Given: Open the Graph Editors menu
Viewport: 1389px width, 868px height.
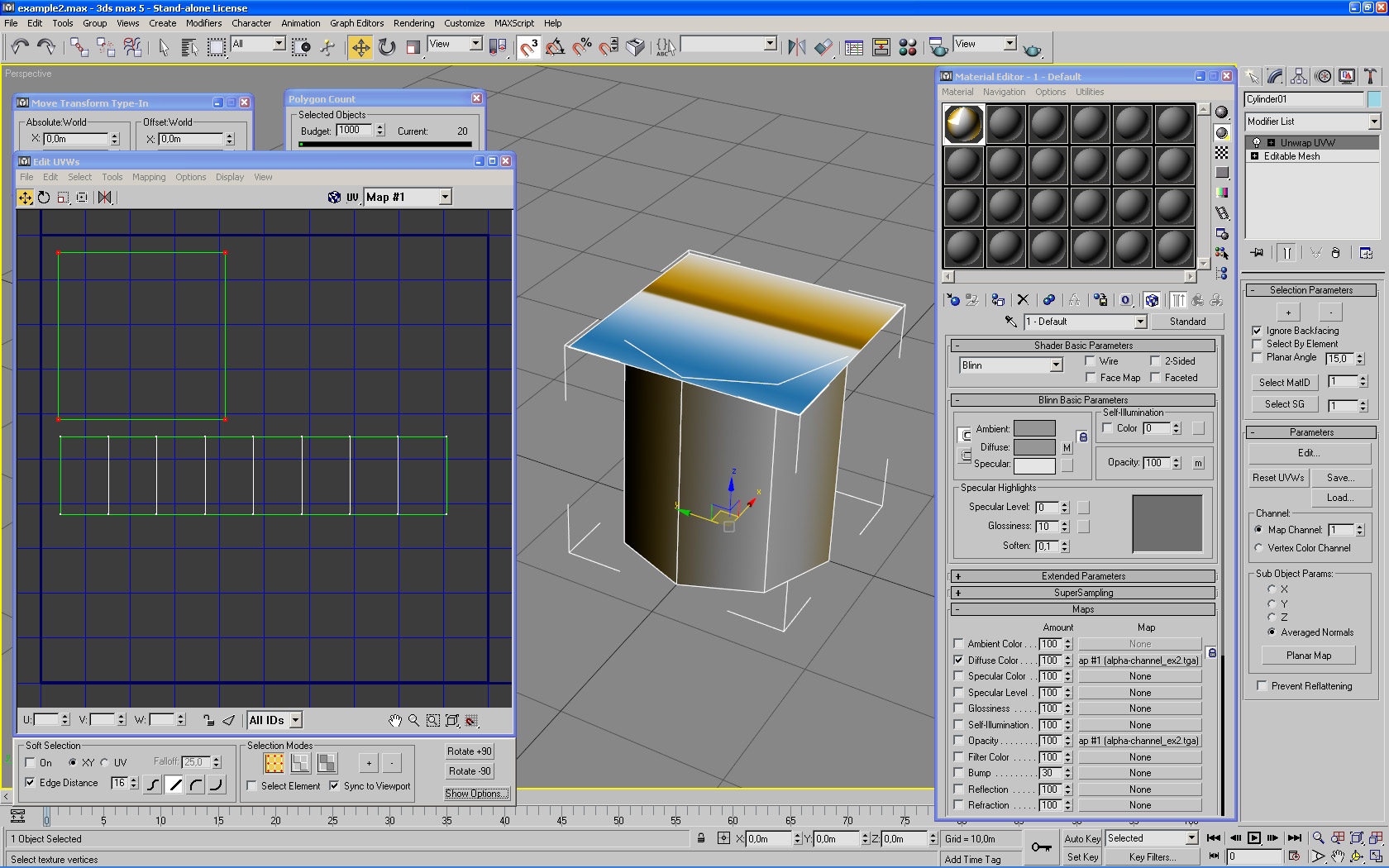Looking at the screenshot, I should click(x=356, y=23).
